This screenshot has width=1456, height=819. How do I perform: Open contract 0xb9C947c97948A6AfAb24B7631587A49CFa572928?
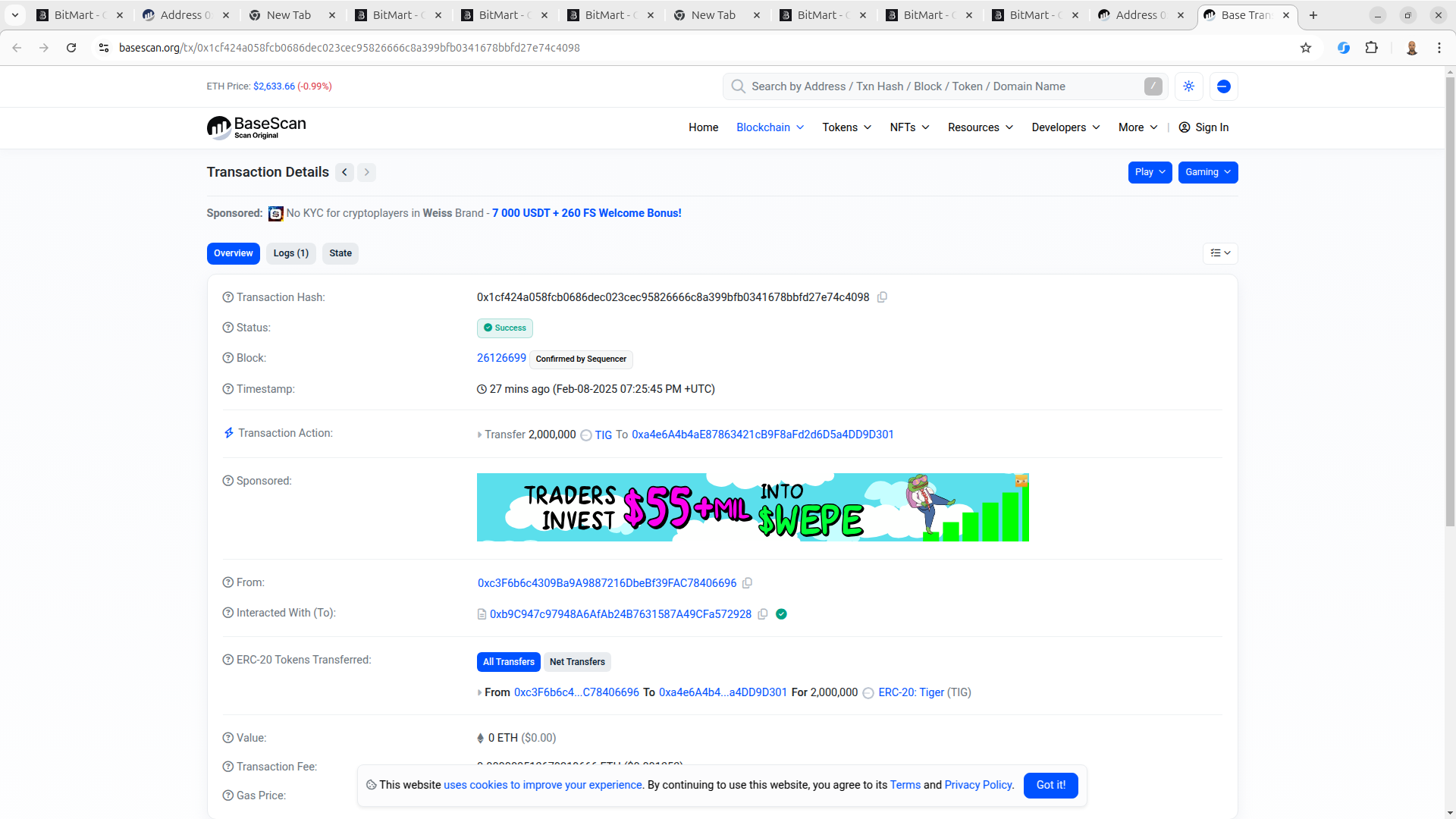620,614
